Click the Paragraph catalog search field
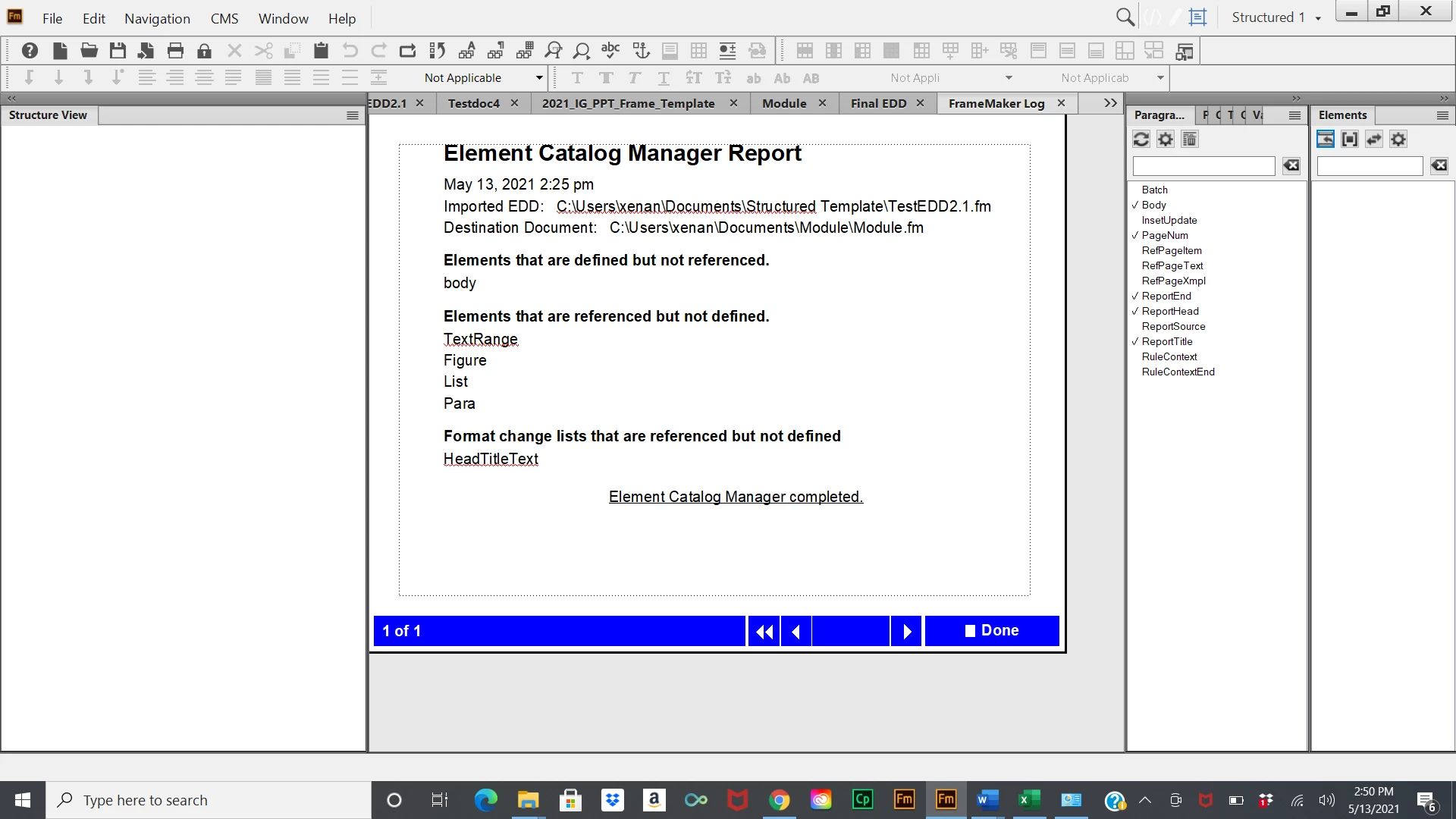 [x=1203, y=166]
